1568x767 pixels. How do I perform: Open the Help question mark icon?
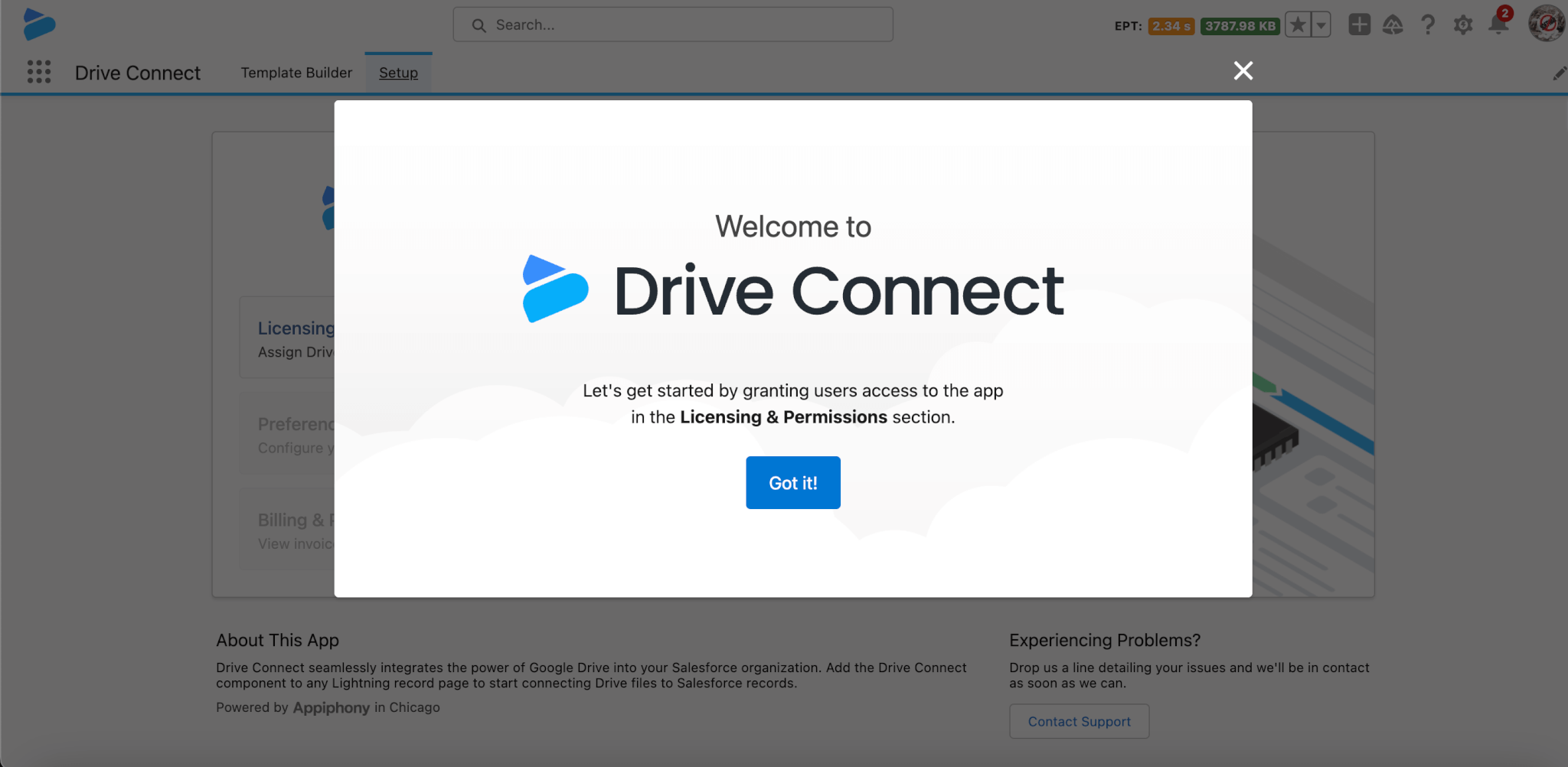pos(1428,25)
